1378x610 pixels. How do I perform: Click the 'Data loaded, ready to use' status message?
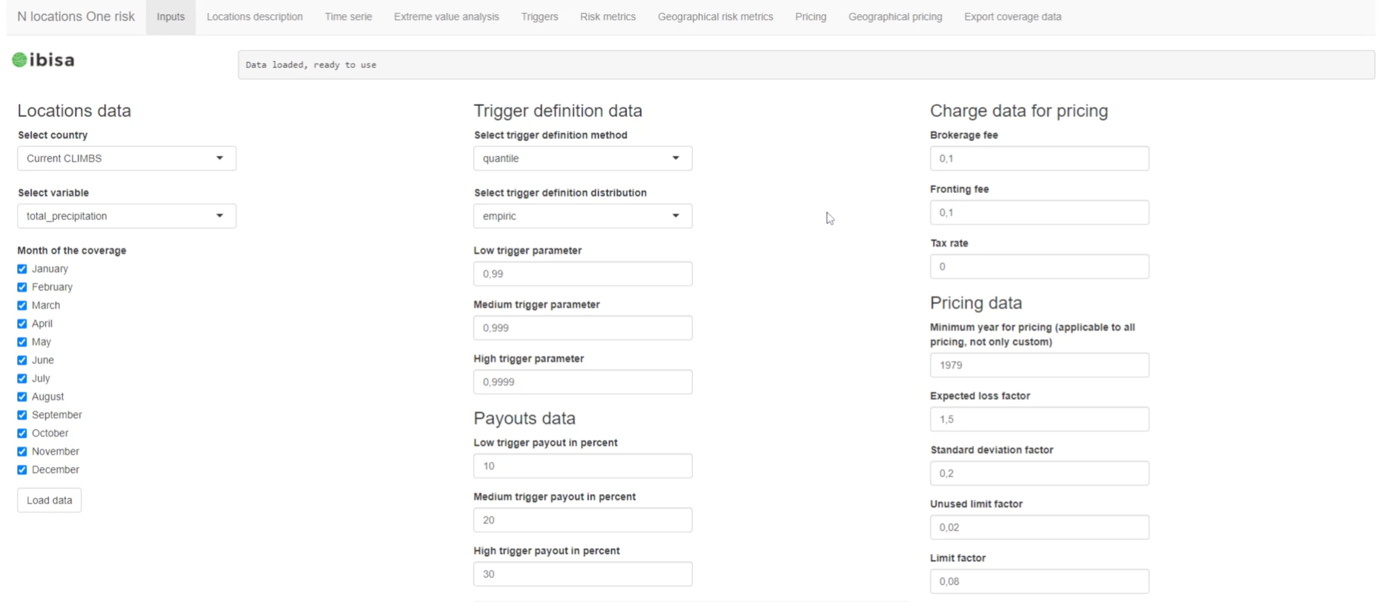coord(311,65)
